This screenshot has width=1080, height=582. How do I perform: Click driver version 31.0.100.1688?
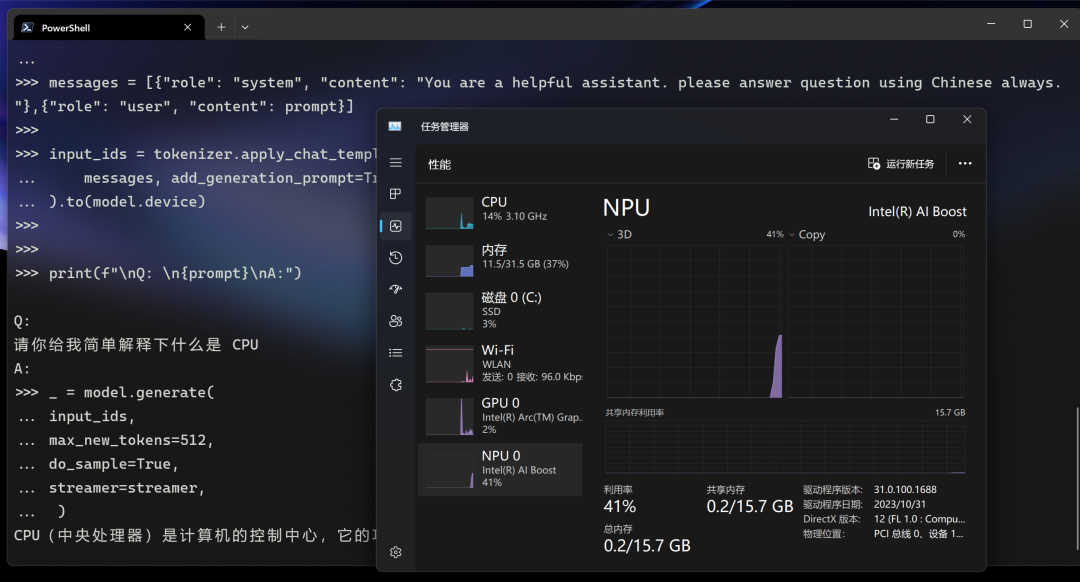[x=905, y=490]
